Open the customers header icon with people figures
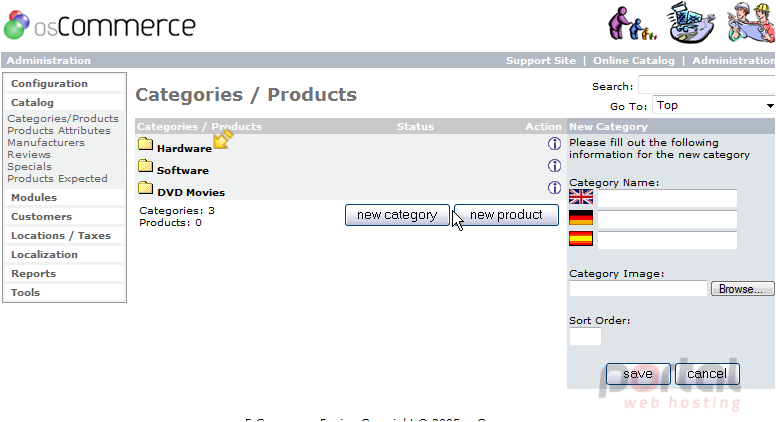The height and width of the screenshot is (422, 776). click(x=632, y=24)
